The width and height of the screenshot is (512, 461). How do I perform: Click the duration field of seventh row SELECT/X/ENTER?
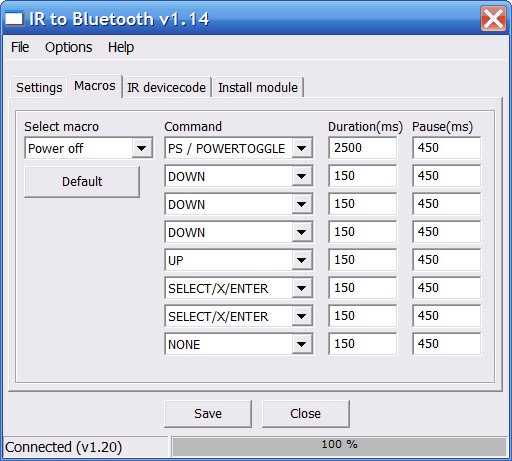(x=363, y=316)
